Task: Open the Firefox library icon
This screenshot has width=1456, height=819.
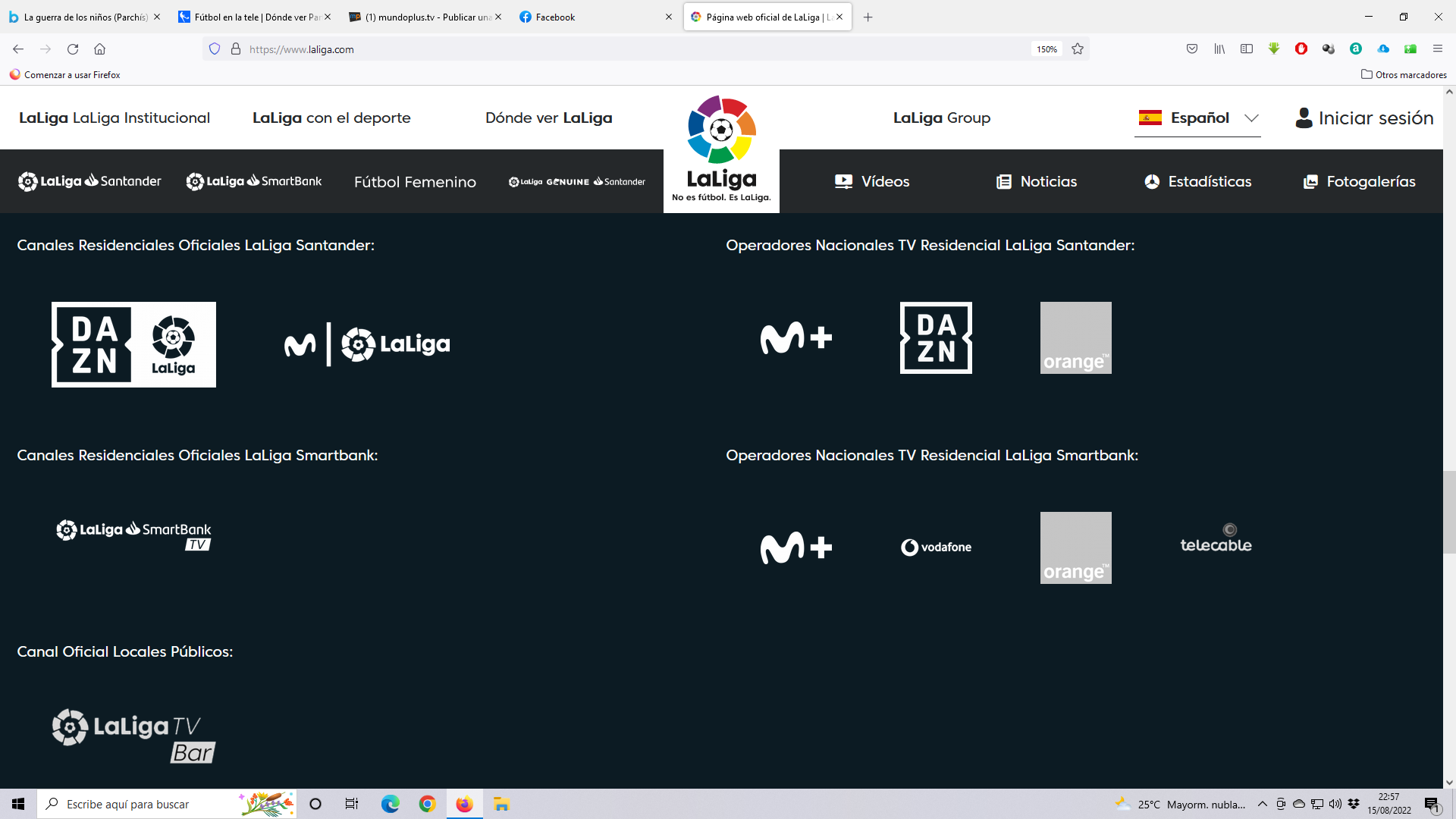Action: click(1219, 49)
